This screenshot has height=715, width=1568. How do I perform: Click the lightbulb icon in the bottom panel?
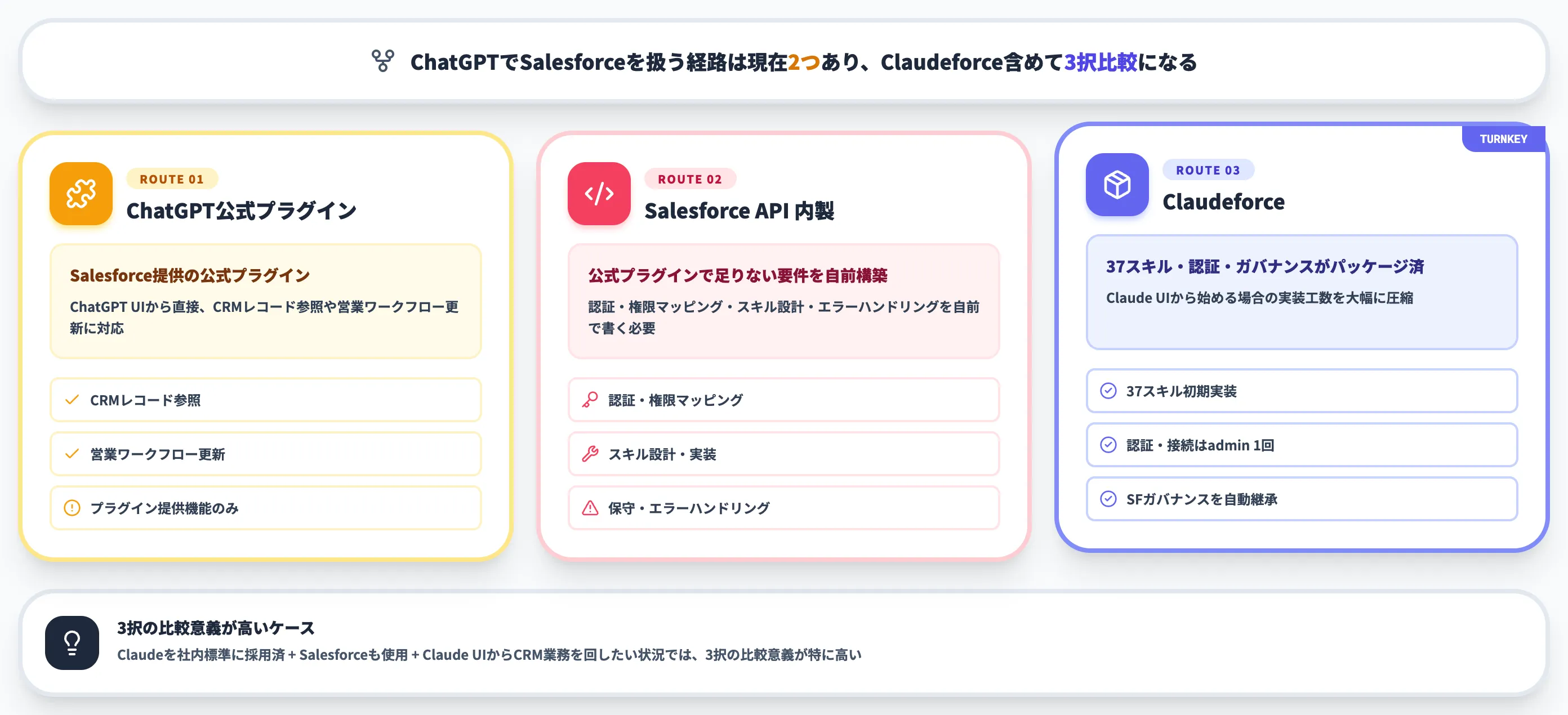[x=72, y=642]
